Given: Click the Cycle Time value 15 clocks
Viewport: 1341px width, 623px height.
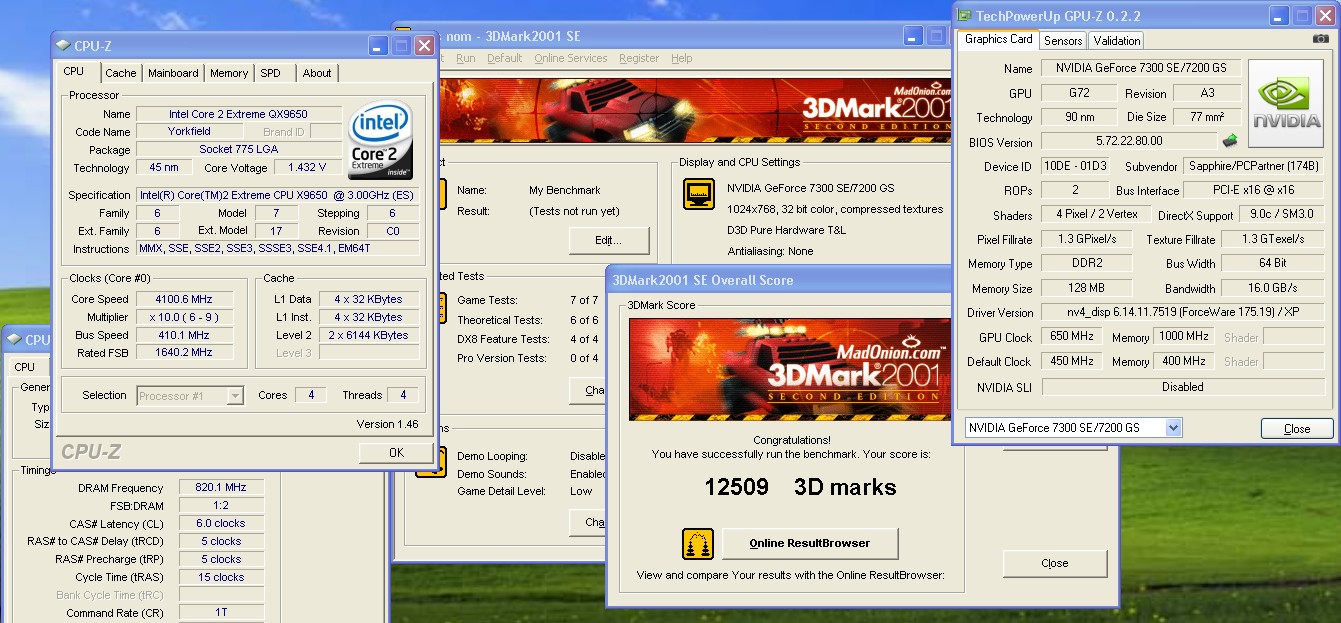Looking at the screenshot, I should (221, 578).
